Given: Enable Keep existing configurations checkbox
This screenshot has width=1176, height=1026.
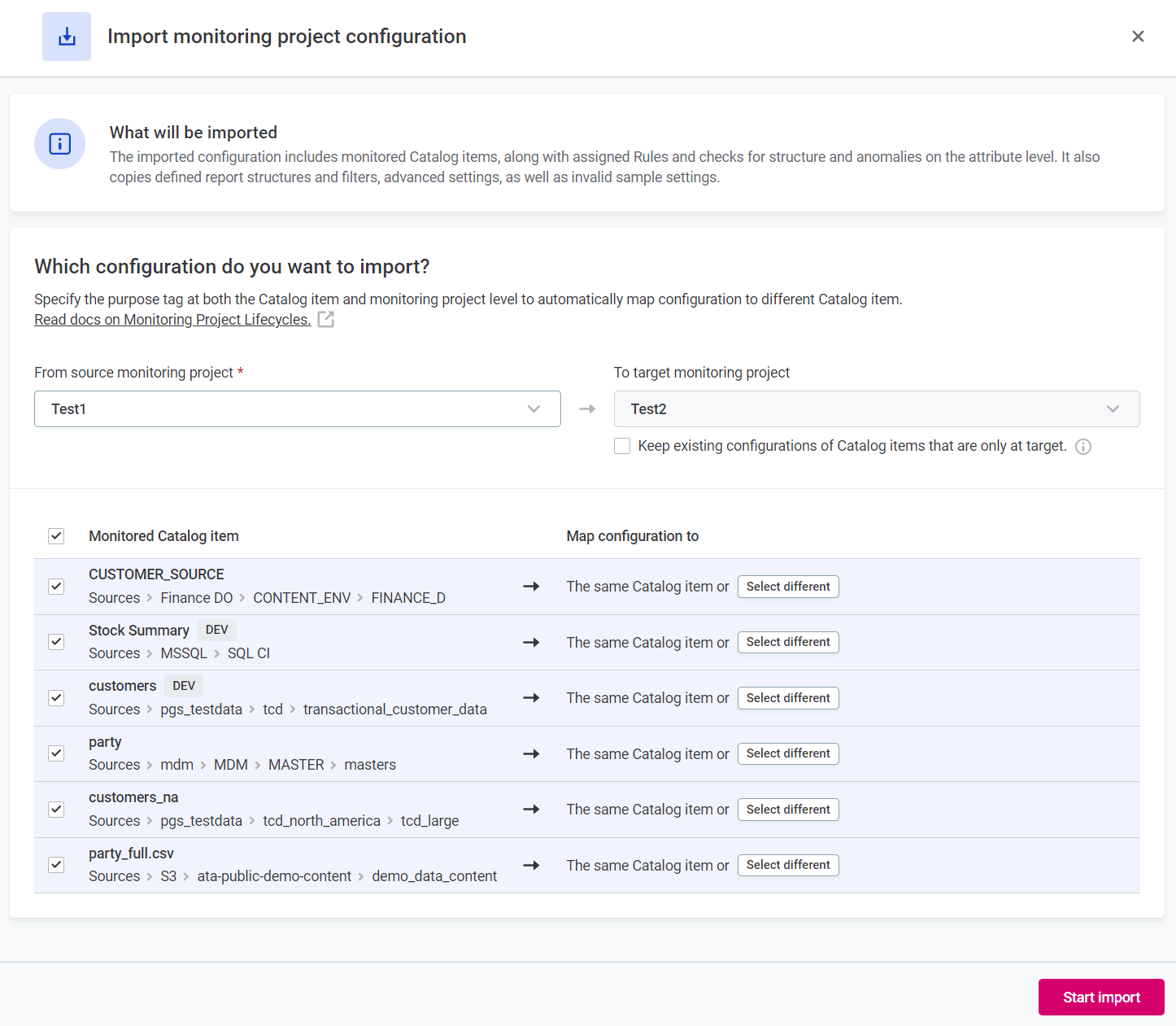Looking at the screenshot, I should point(622,446).
